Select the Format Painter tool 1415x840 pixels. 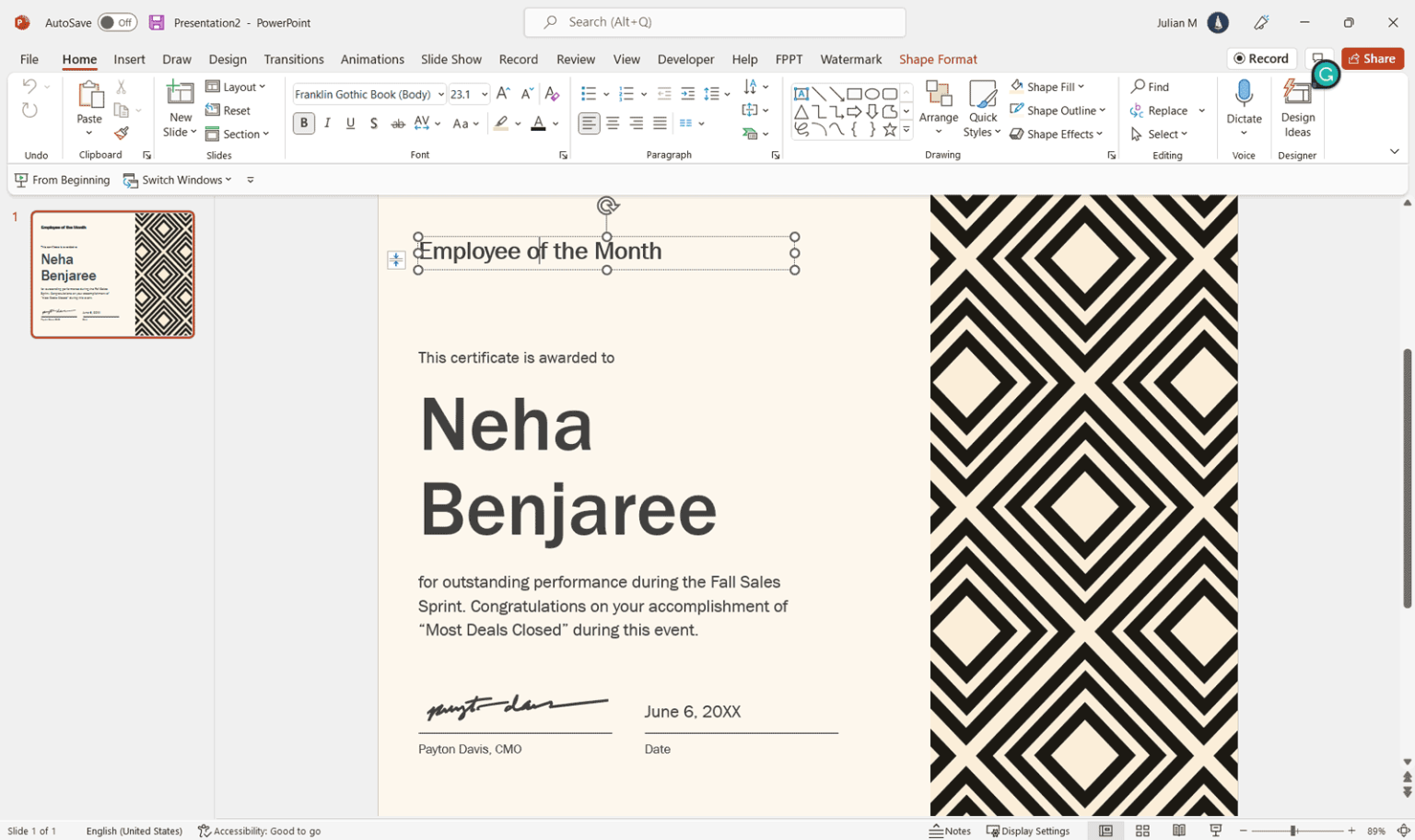[123, 133]
